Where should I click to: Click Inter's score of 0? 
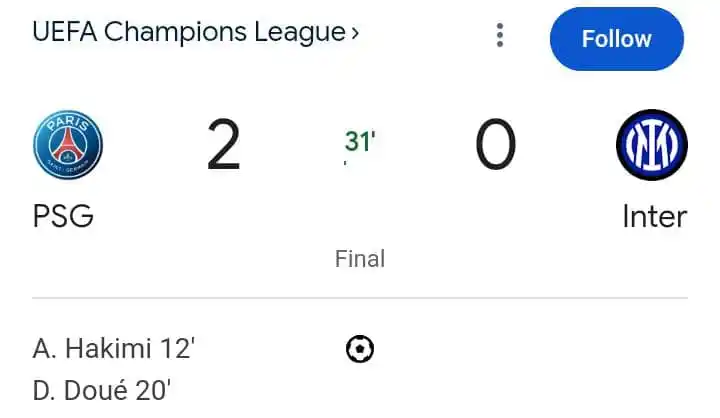495,145
